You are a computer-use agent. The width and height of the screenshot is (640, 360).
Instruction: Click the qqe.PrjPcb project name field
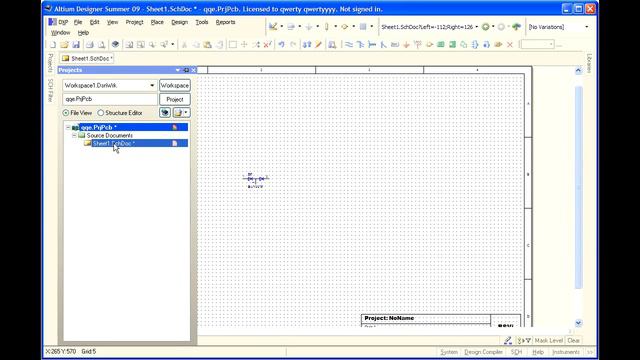(x=110, y=99)
